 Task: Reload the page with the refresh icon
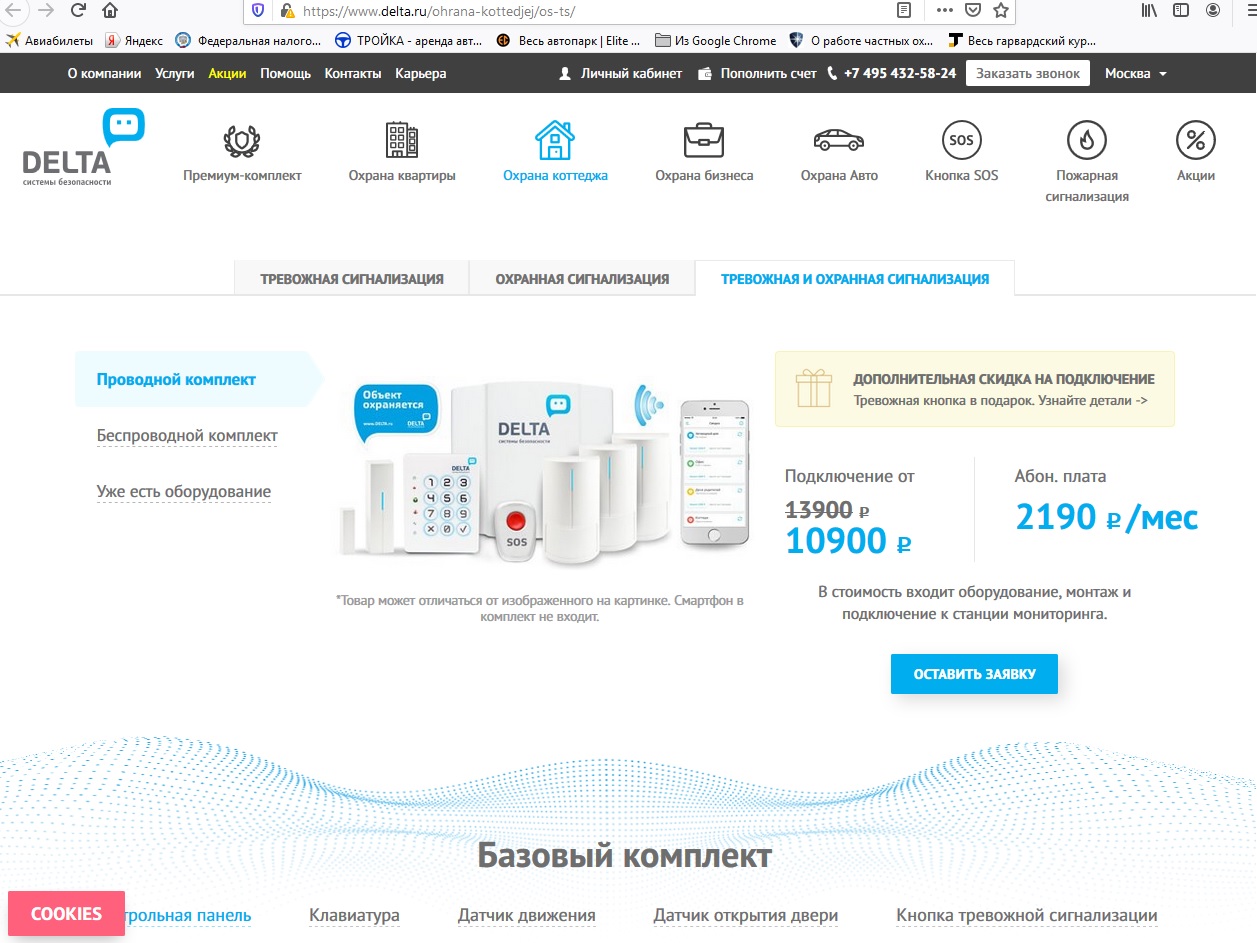pos(78,10)
